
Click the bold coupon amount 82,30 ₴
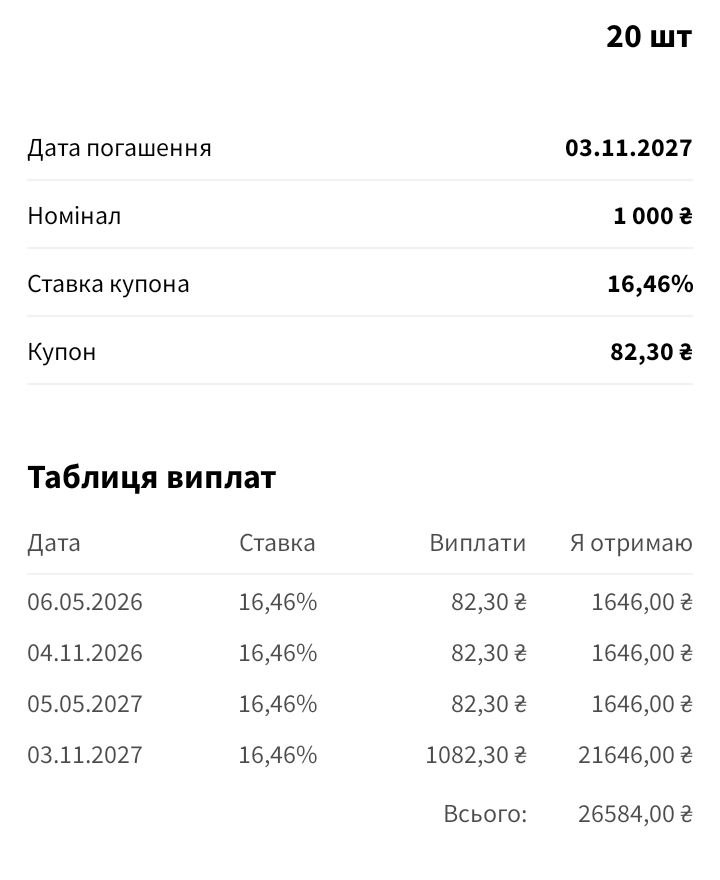(651, 352)
